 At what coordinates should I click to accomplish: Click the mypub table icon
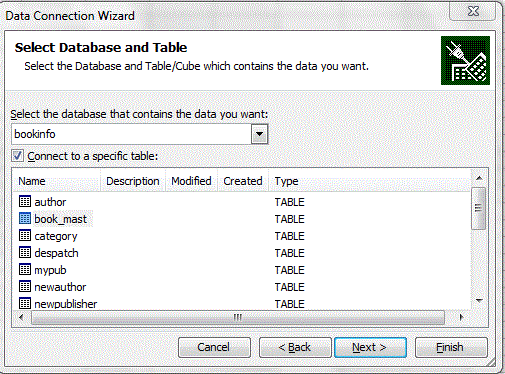tap(25, 269)
